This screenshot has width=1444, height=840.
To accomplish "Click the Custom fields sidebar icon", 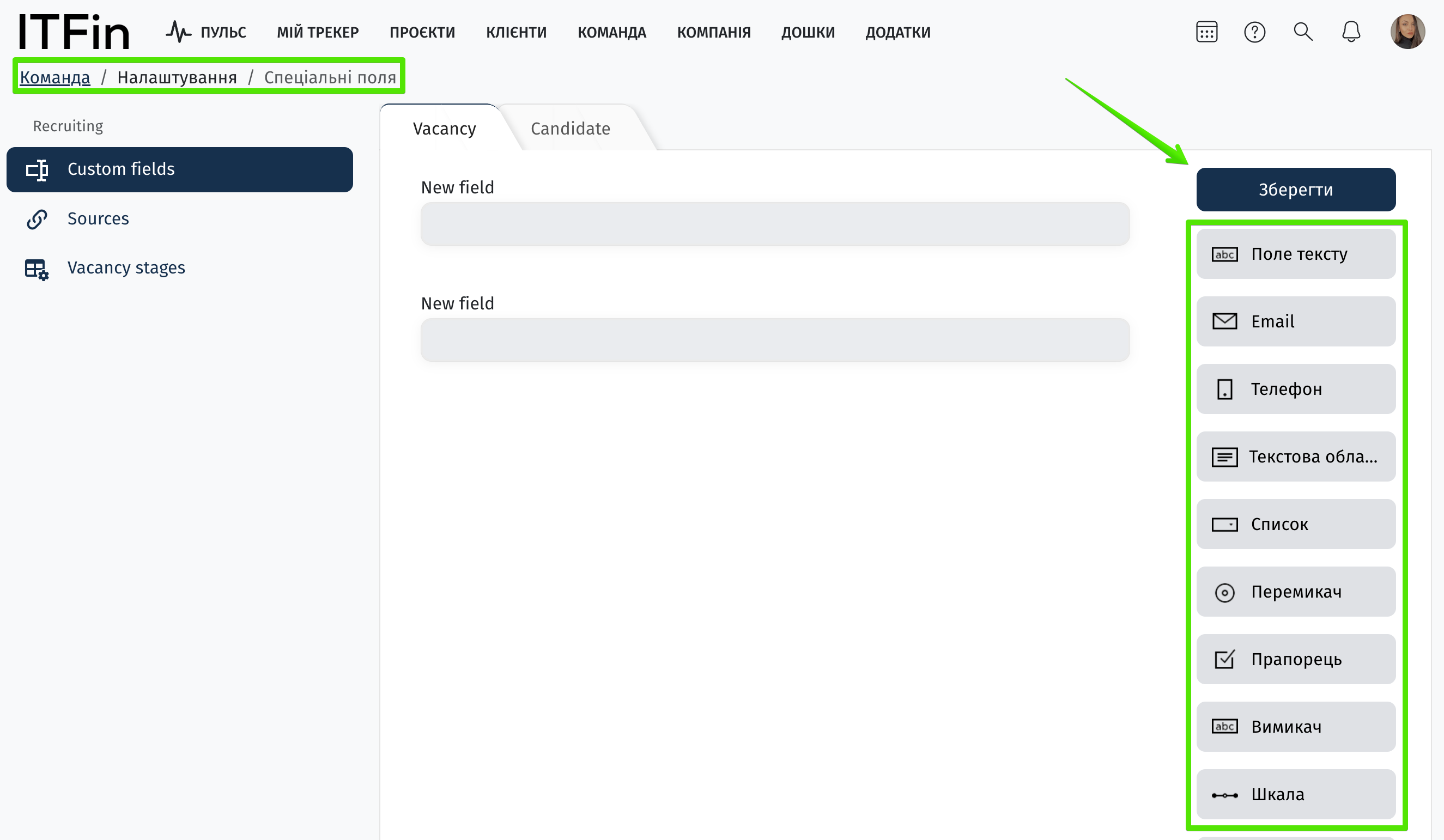I will click(x=37, y=169).
